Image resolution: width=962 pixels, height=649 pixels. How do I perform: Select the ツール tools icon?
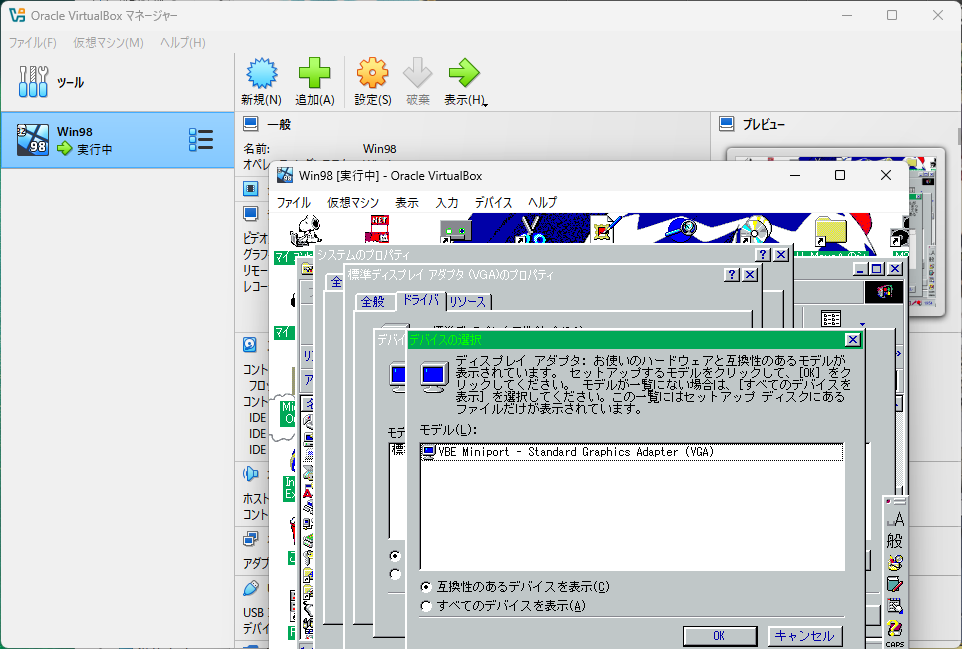[x=33, y=82]
